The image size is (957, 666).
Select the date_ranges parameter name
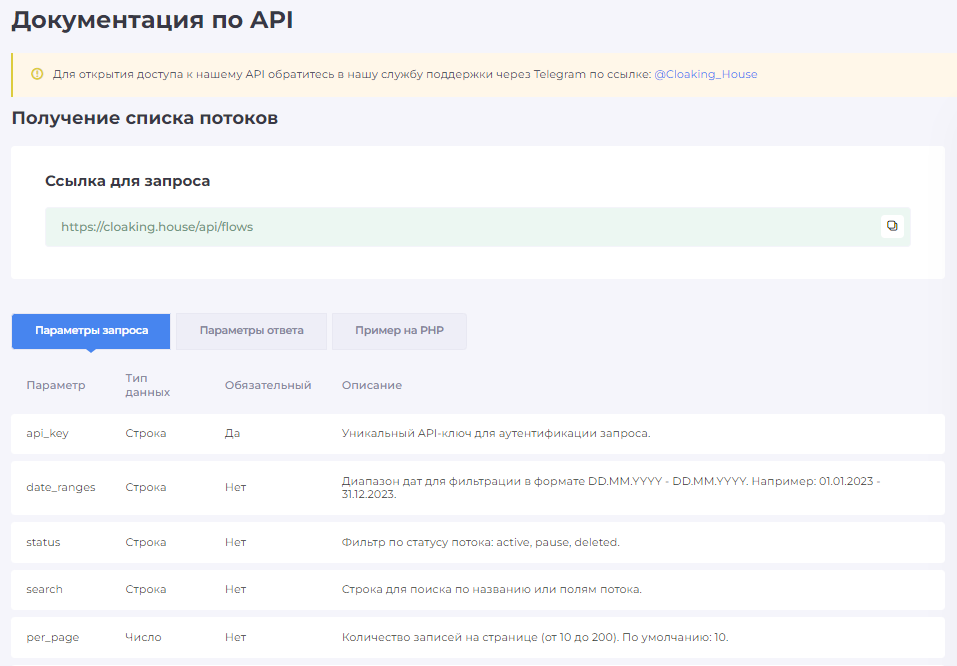click(61, 488)
